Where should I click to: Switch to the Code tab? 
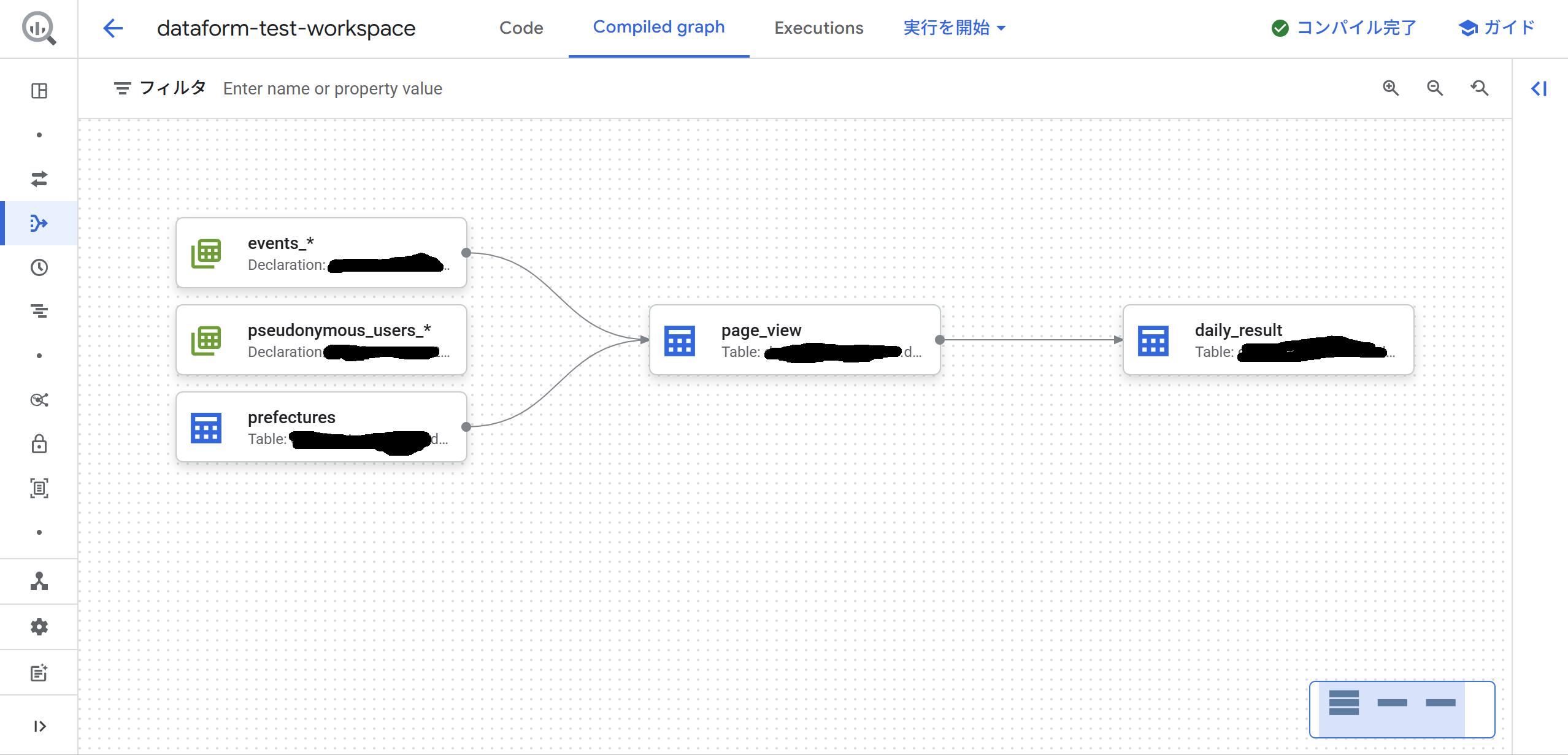[x=521, y=28]
